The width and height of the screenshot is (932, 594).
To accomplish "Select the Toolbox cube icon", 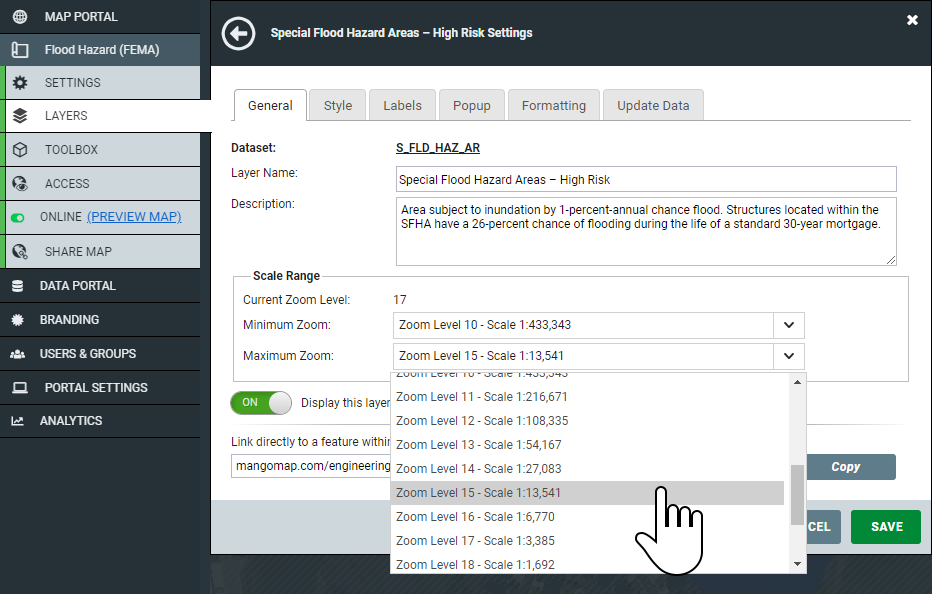I will point(20,150).
